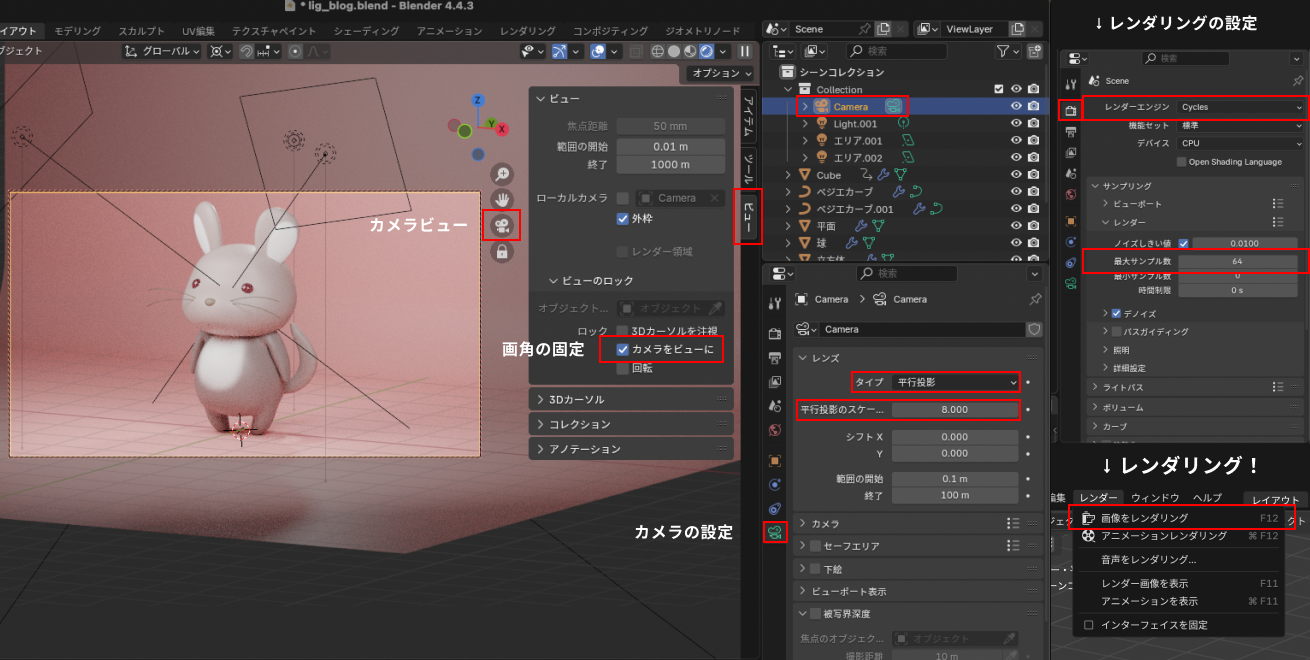Select the エリア.002 light in outliner

pos(858,158)
